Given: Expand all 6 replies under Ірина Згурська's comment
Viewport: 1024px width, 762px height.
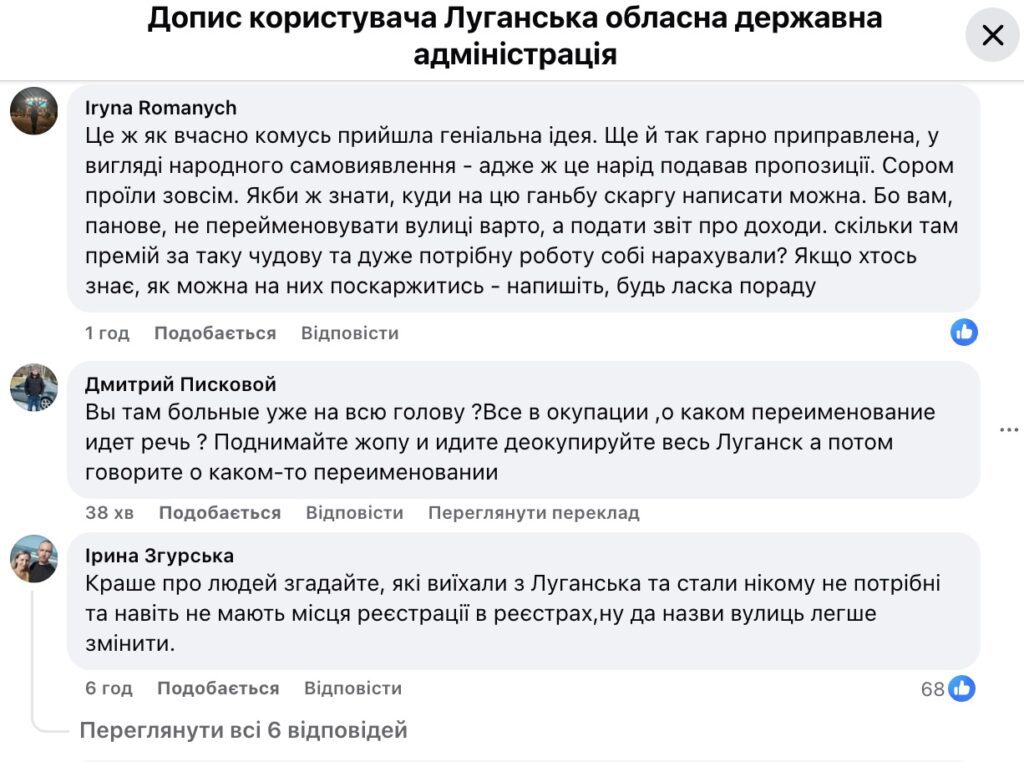Looking at the screenshot, I should pos(243,730).
